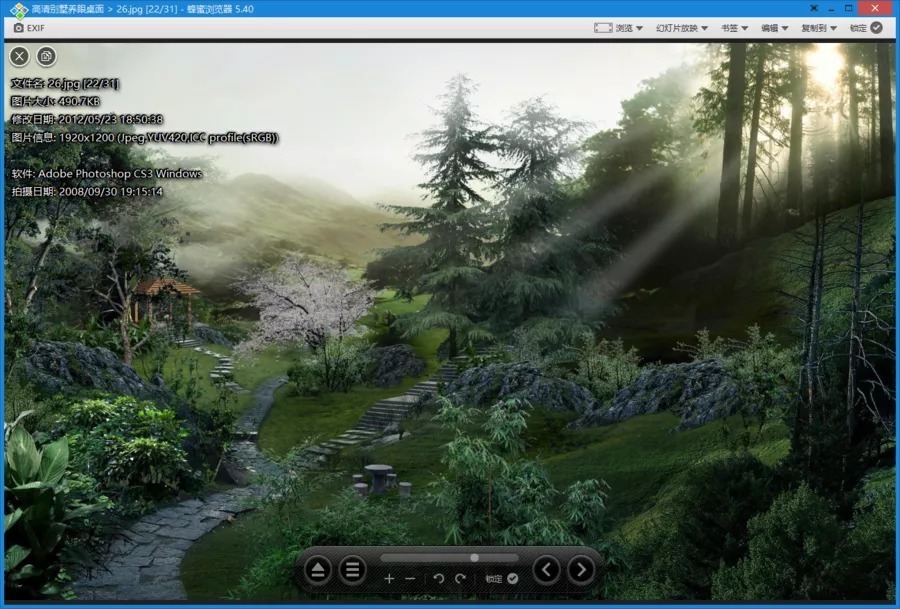Zoom out with the minus icon
This screenshot has width=900, height=609.
tap(410, 579)
